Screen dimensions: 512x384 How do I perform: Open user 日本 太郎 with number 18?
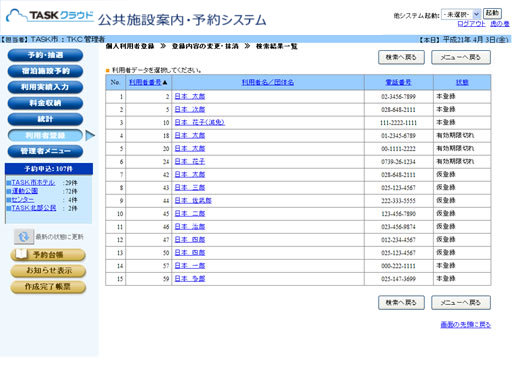coord(190,135)
